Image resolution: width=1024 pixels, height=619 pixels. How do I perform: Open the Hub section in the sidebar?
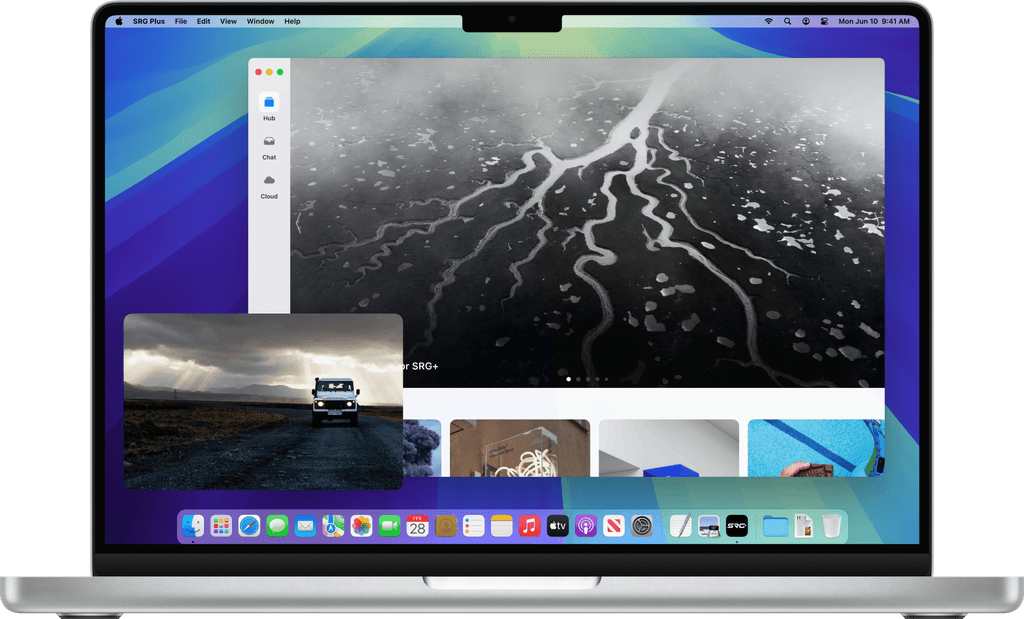(x=269, y=107)
